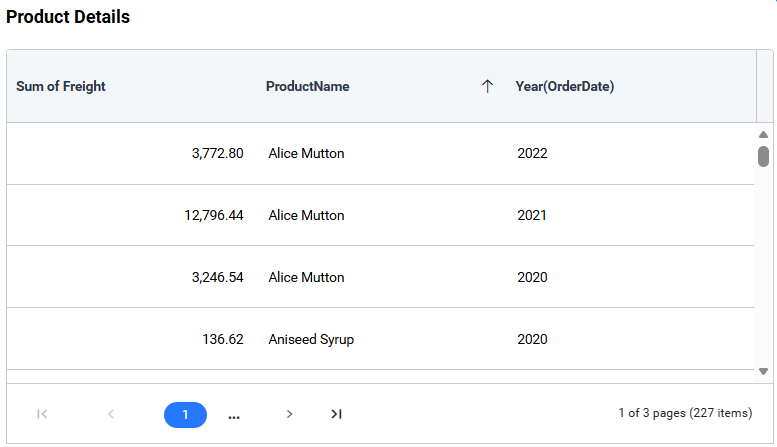
Task: Click the 136.62 freight cell
Action: pyautogui.click(x=223, y=340)
